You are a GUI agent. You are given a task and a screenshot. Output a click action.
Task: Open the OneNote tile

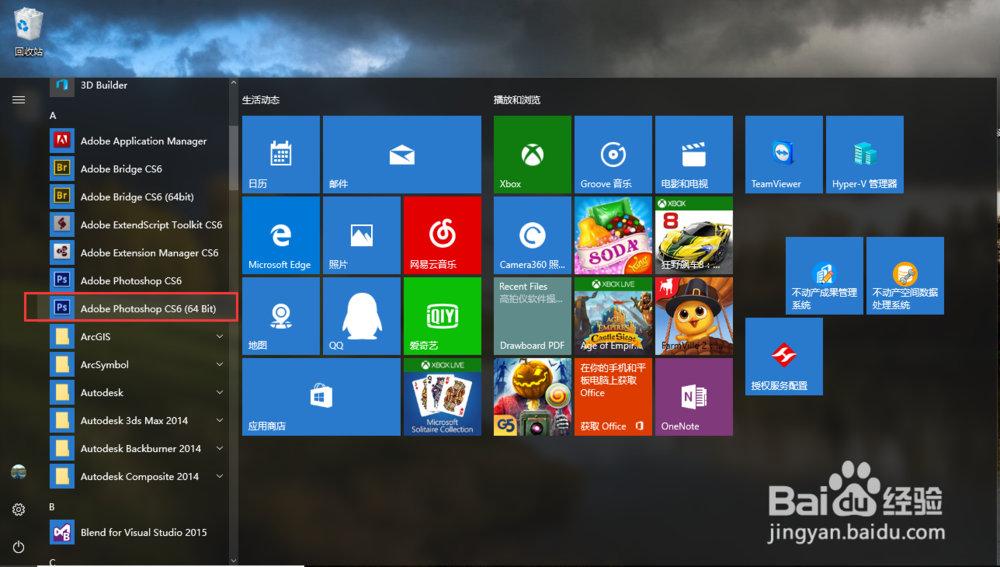694,397
